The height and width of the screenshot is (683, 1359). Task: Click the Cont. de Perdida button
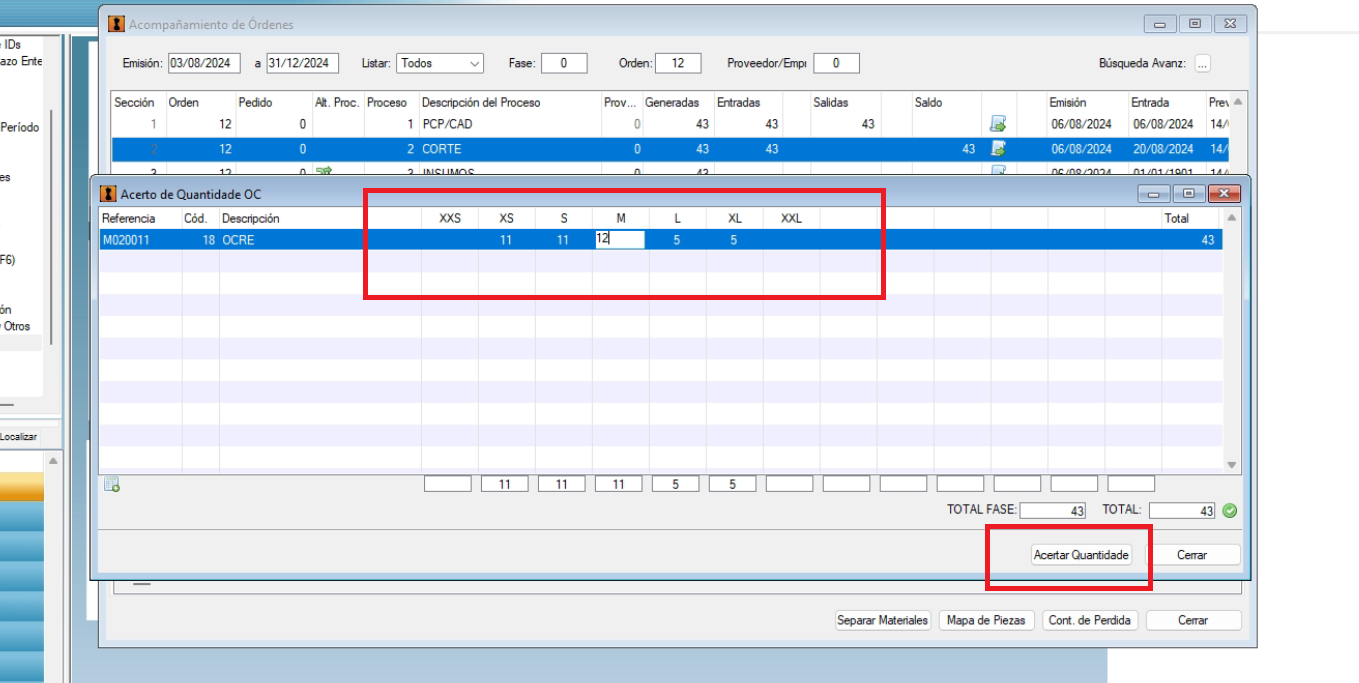[1090, 620]
